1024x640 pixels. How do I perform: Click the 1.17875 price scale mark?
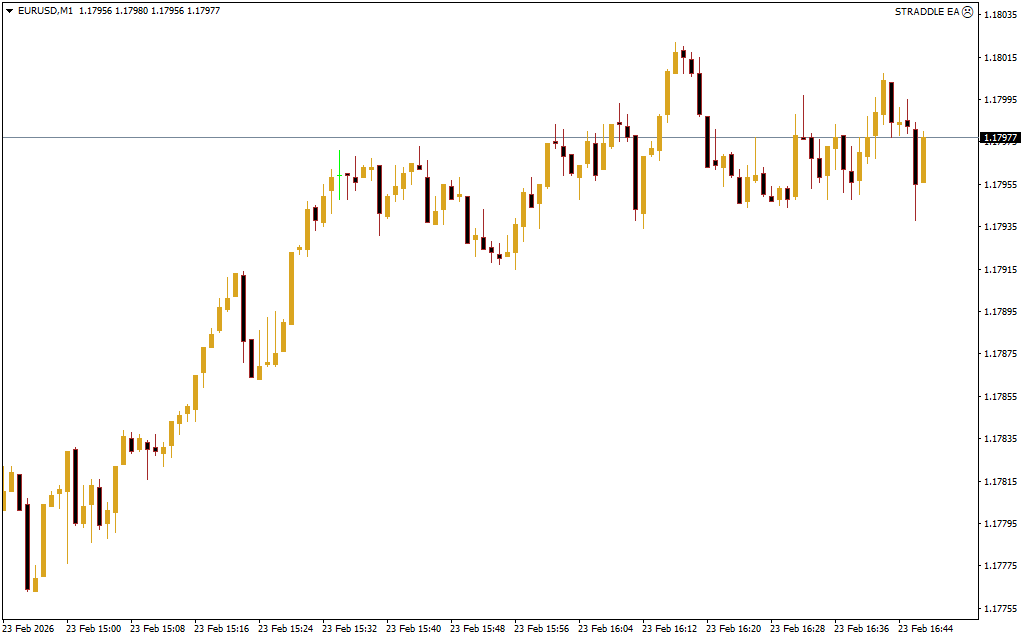click(x=1001, y=354)
